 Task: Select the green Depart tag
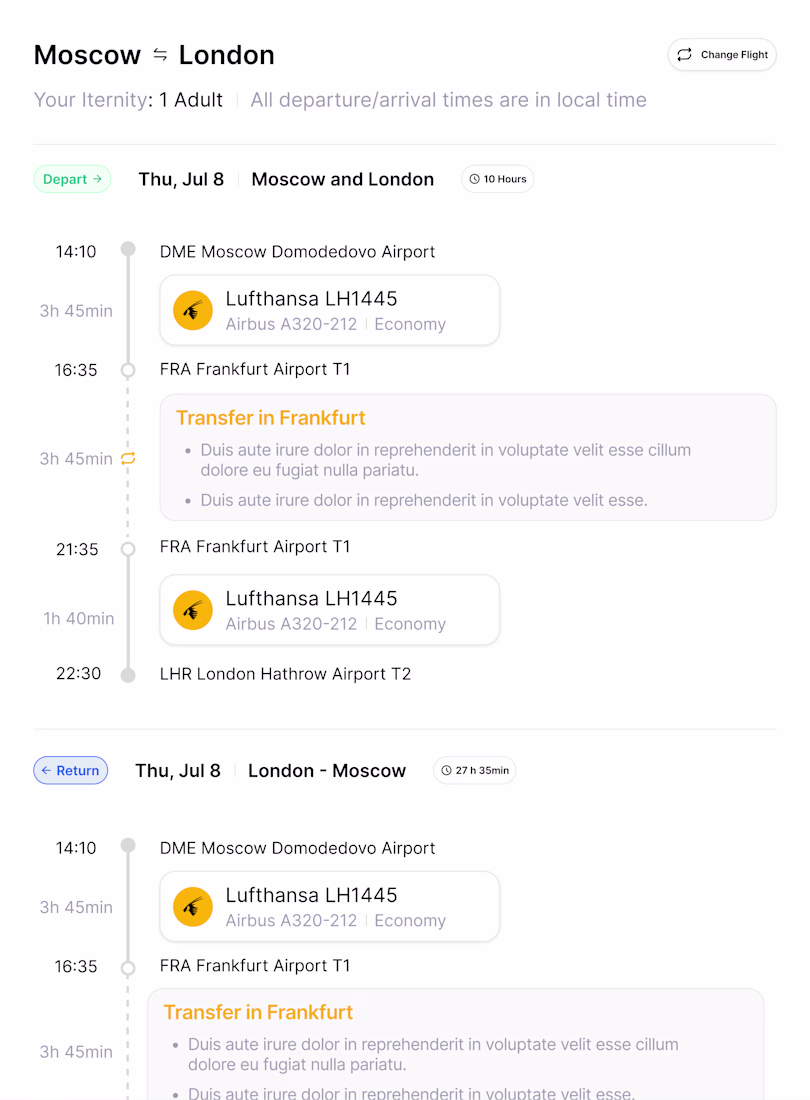tap(72, 179)
